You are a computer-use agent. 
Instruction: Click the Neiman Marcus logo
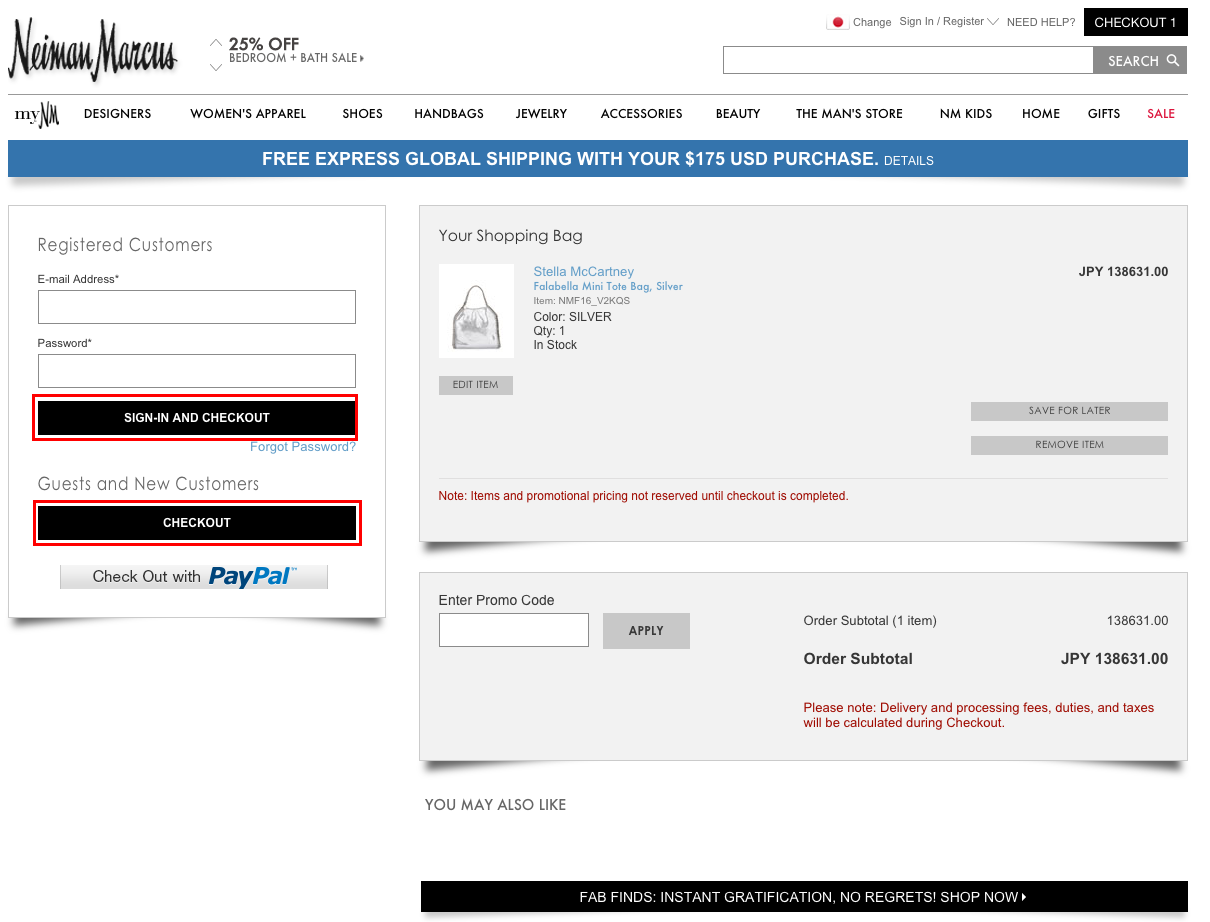coord(92,50)
